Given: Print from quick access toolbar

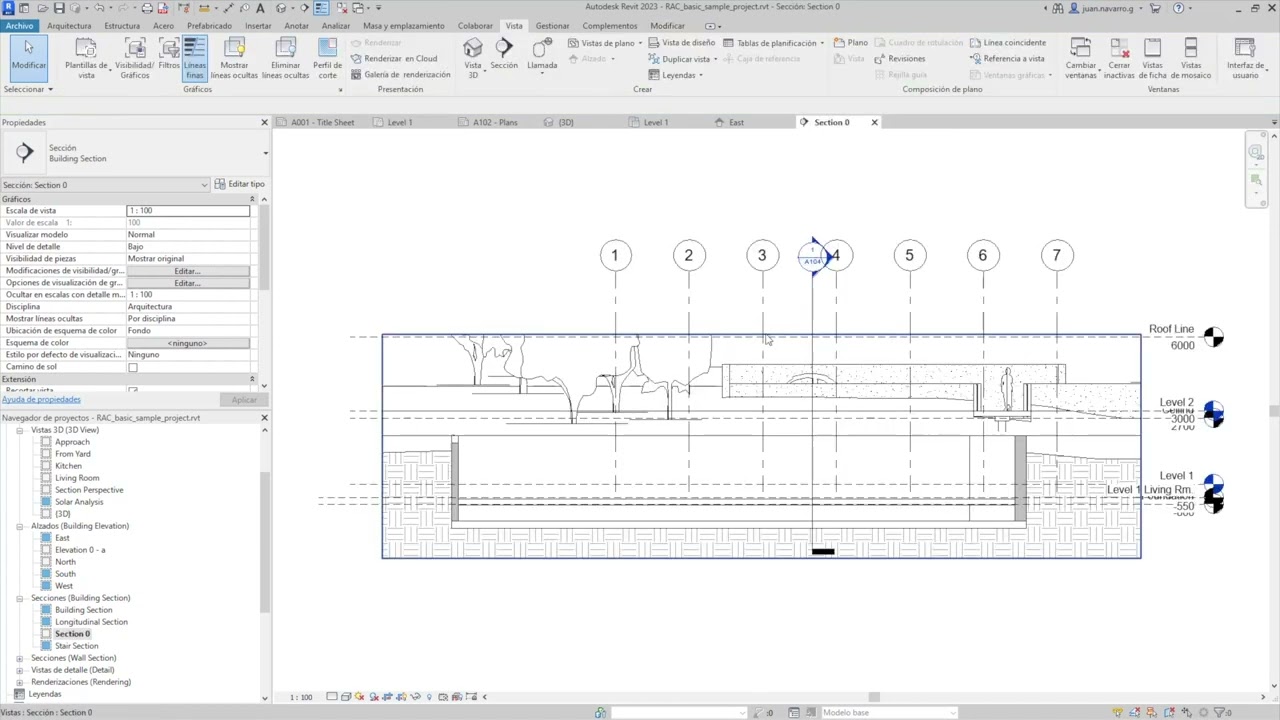Looking at the screenshot, I should point(147,8).
